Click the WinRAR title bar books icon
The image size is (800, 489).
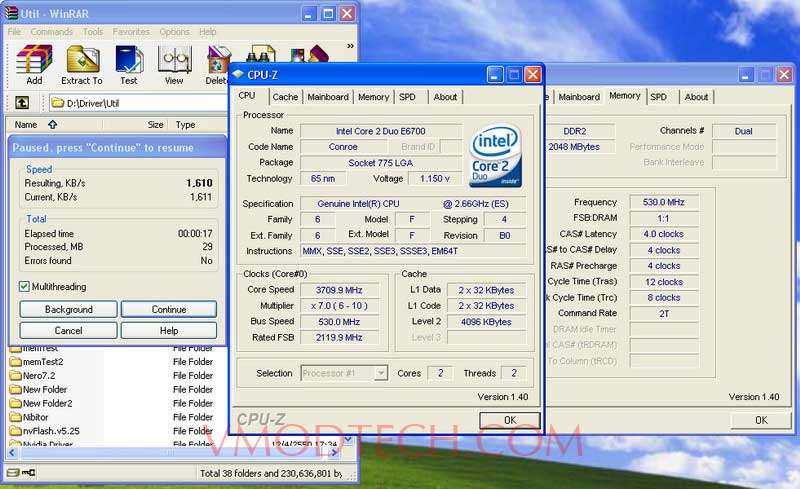(11, 13)
